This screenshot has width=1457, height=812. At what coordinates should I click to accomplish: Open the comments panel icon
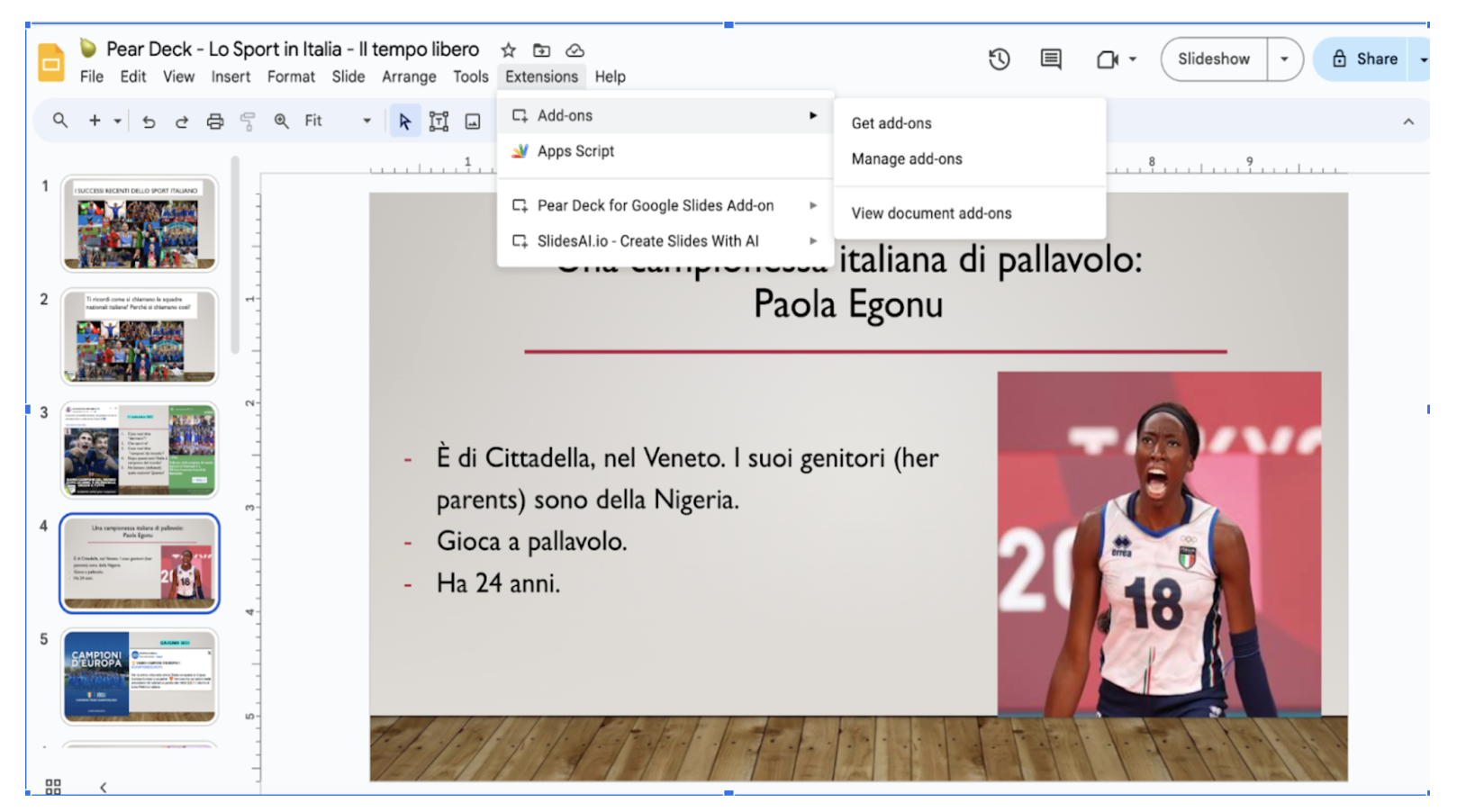click(1050, 59)
